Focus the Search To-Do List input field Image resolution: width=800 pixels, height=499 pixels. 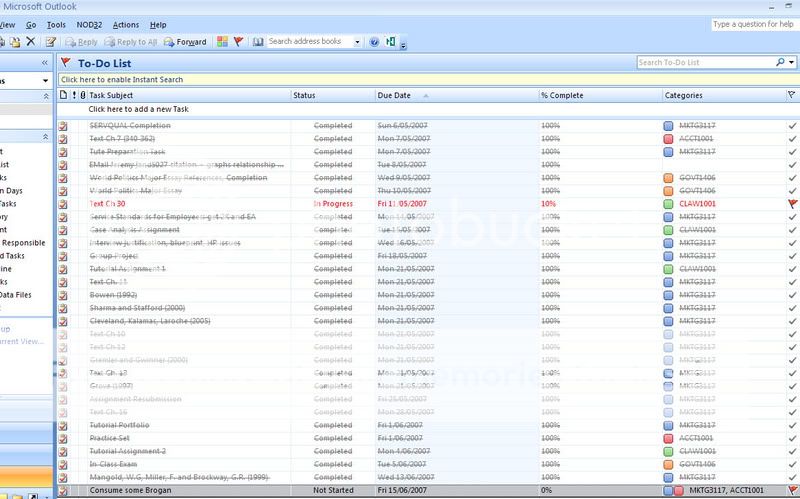[706, 62]
